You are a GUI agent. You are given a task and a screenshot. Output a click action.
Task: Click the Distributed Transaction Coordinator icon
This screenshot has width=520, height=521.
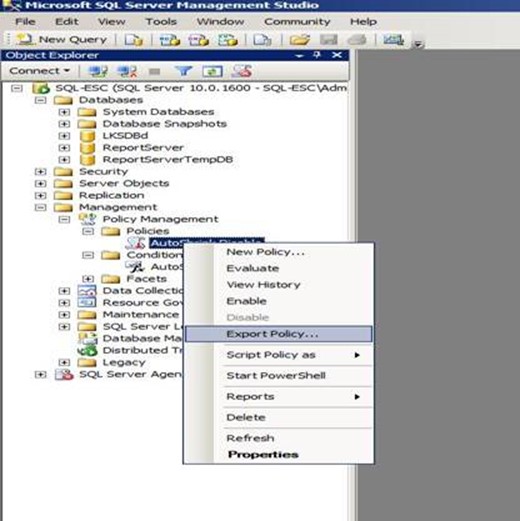tap(87, 351)
